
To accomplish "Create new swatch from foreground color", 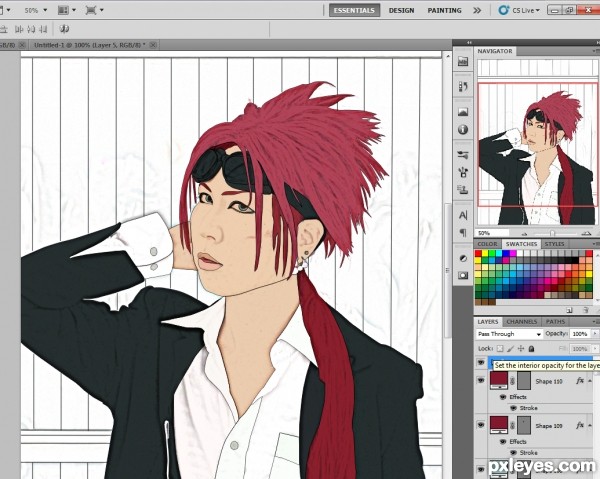I will [569, 310].
